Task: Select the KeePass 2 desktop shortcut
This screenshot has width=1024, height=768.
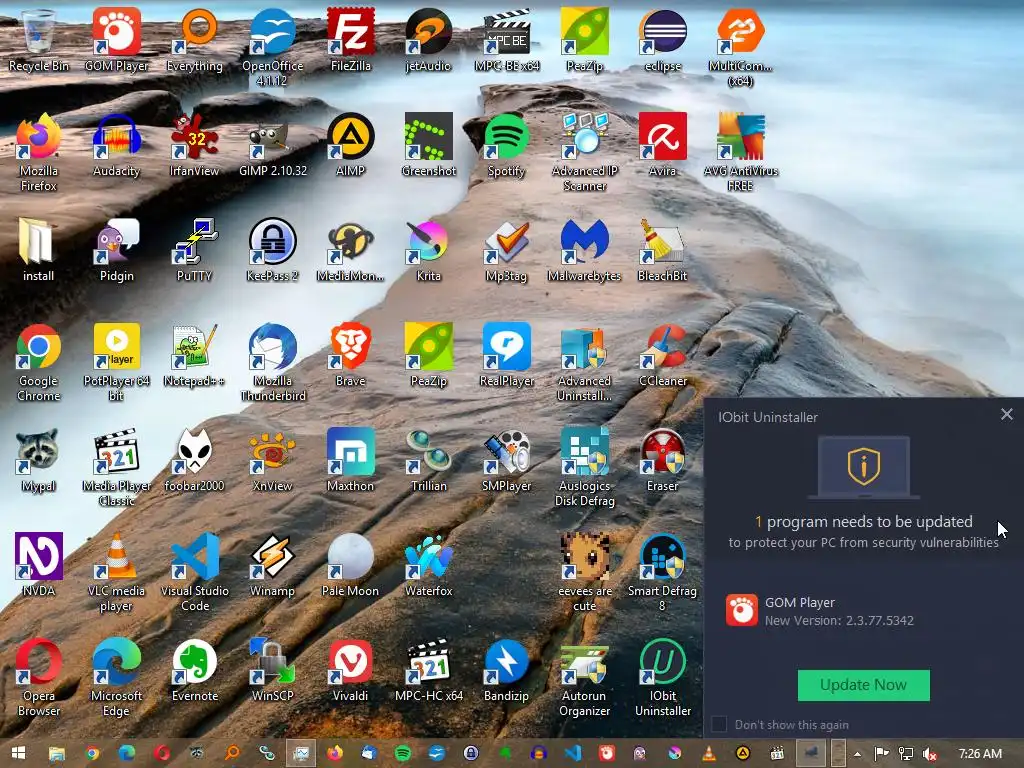Action: (272, 250)
